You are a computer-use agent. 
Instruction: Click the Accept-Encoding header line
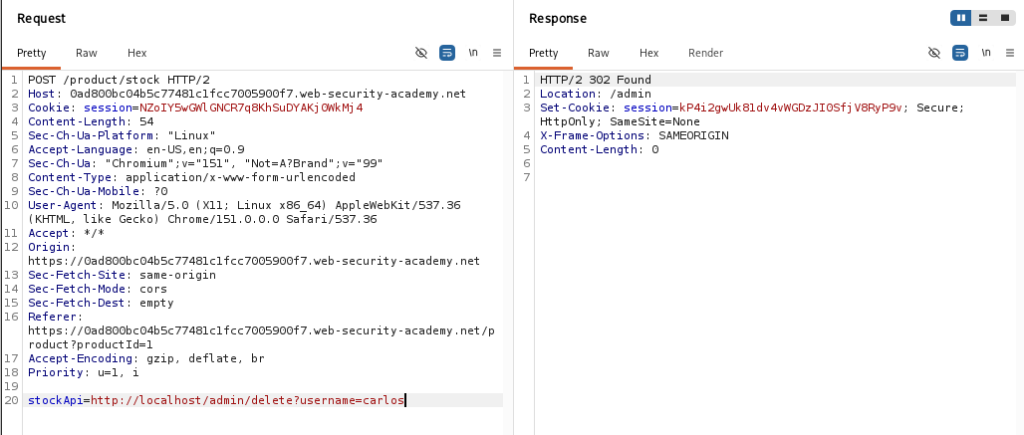click(146, 359)
